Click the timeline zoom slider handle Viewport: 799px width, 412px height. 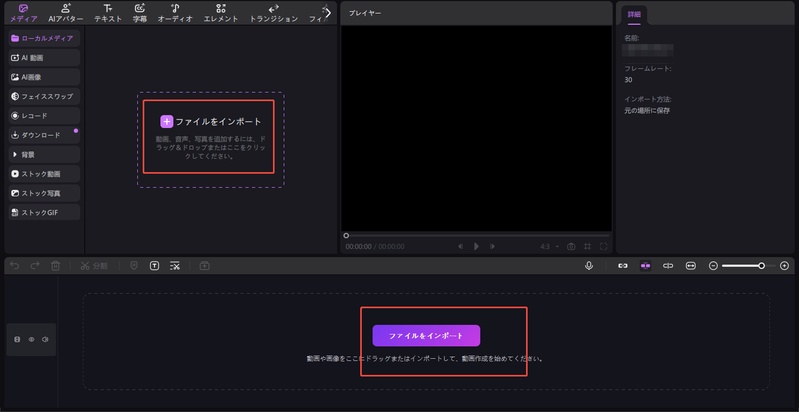coord(761,266)
